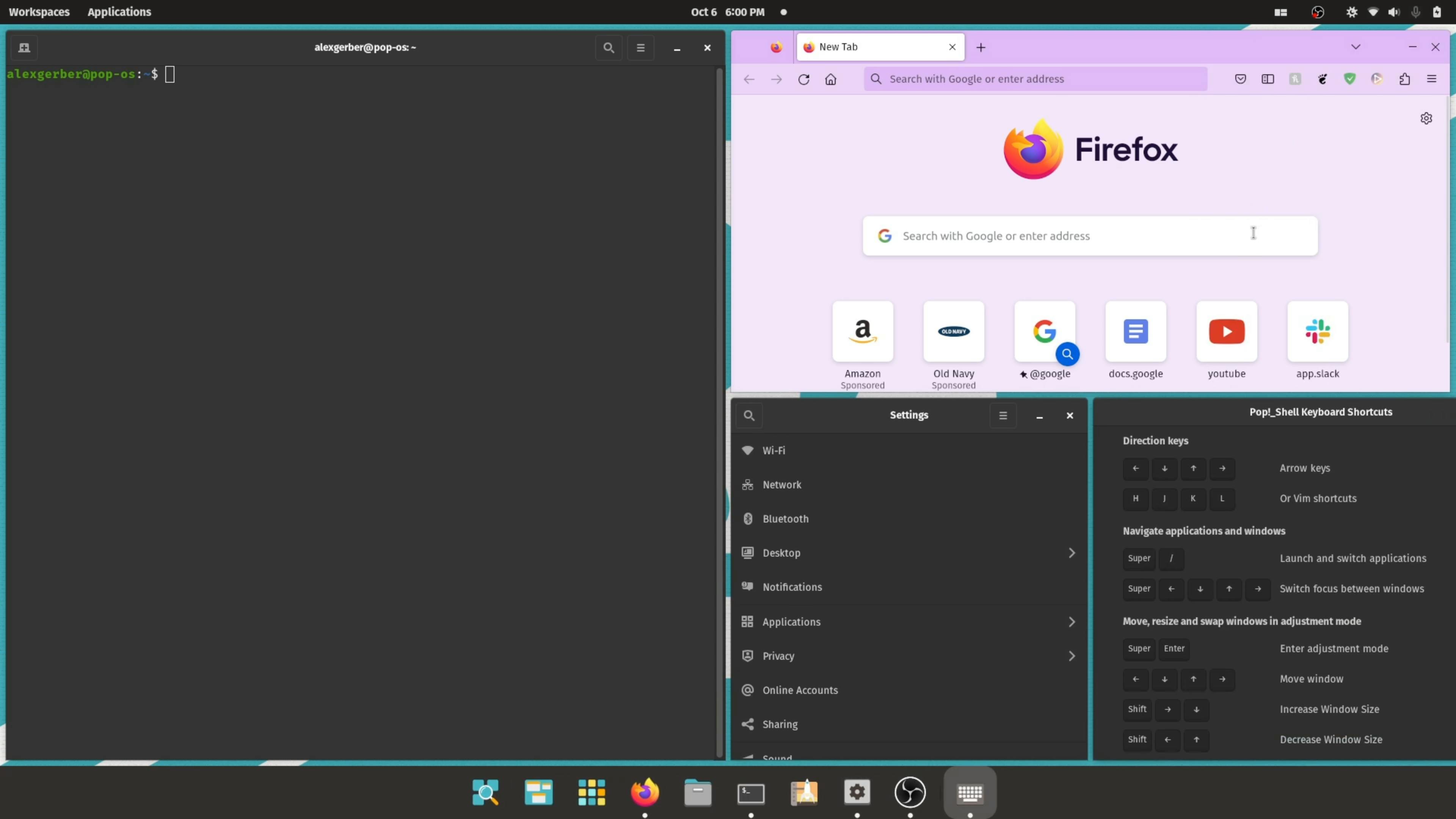
Task: Open Notifications settings row
Action: pos(909,587)
